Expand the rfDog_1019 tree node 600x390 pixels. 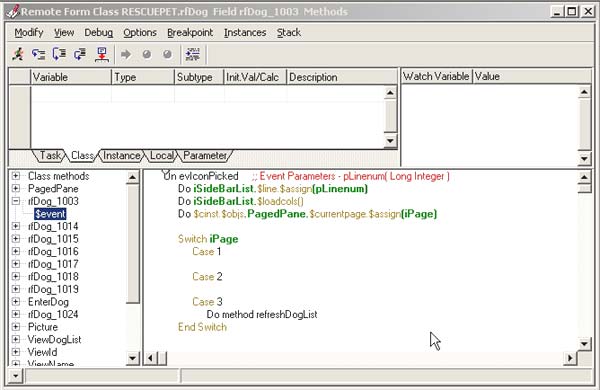pyautogui.click(x=16, y=289)
